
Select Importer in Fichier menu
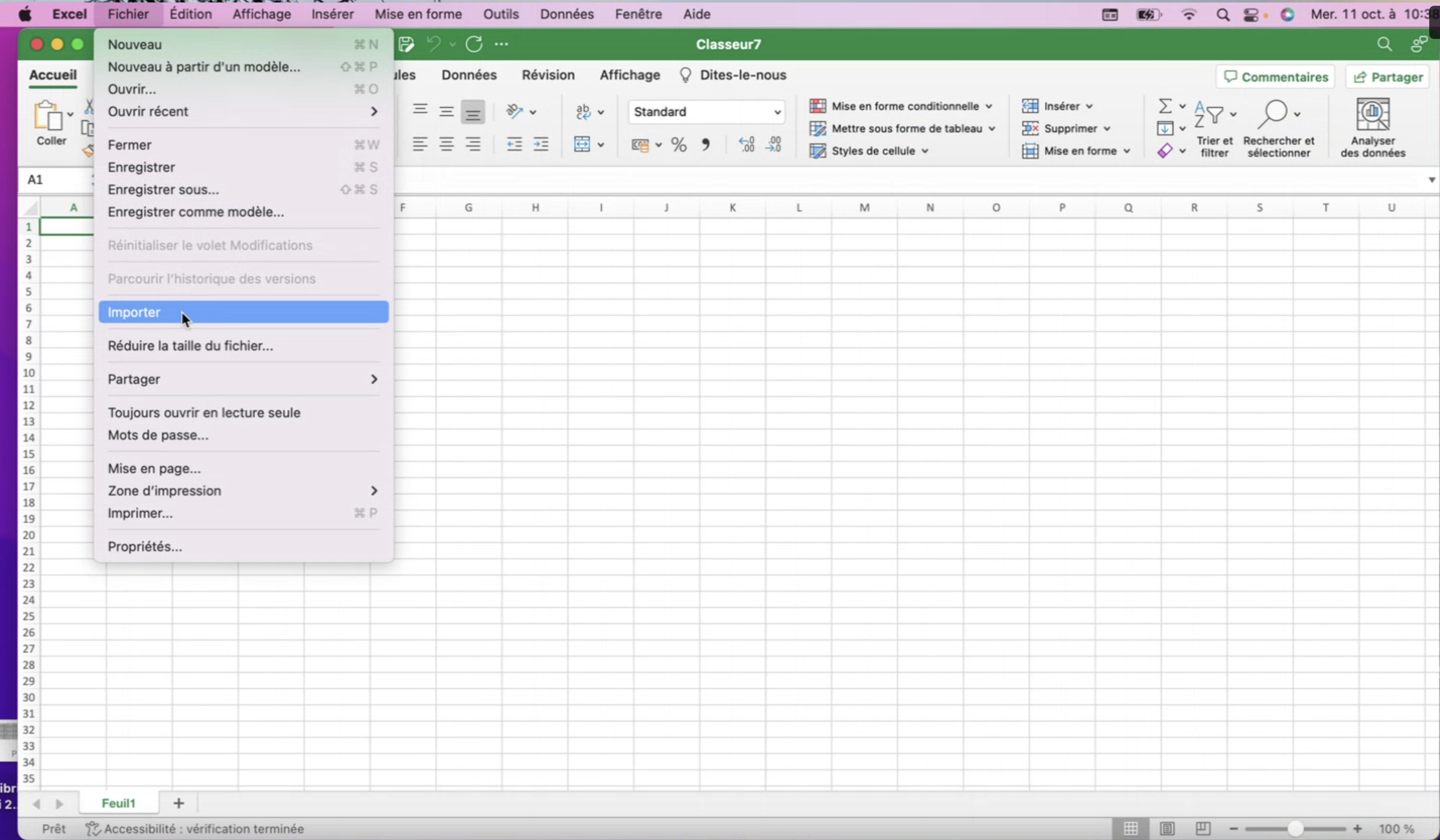(243, 312)
